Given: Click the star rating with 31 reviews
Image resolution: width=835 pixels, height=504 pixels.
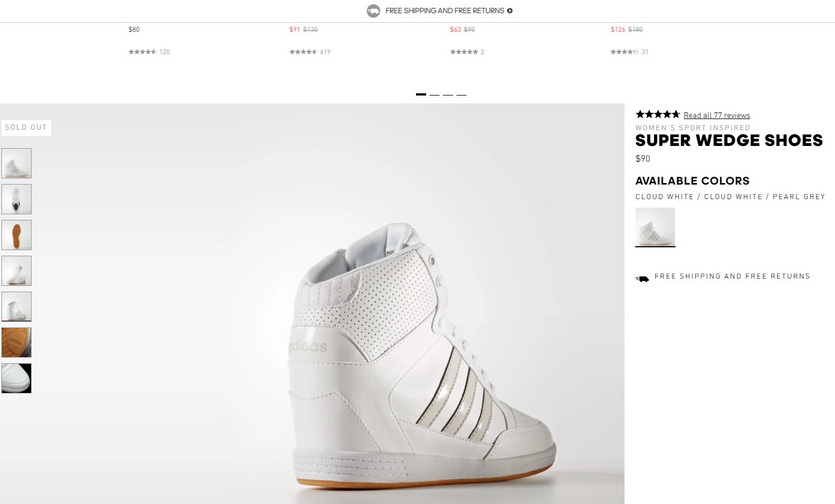Looking at the screenshot, I should pyautogui.click(x=624, y=52).
